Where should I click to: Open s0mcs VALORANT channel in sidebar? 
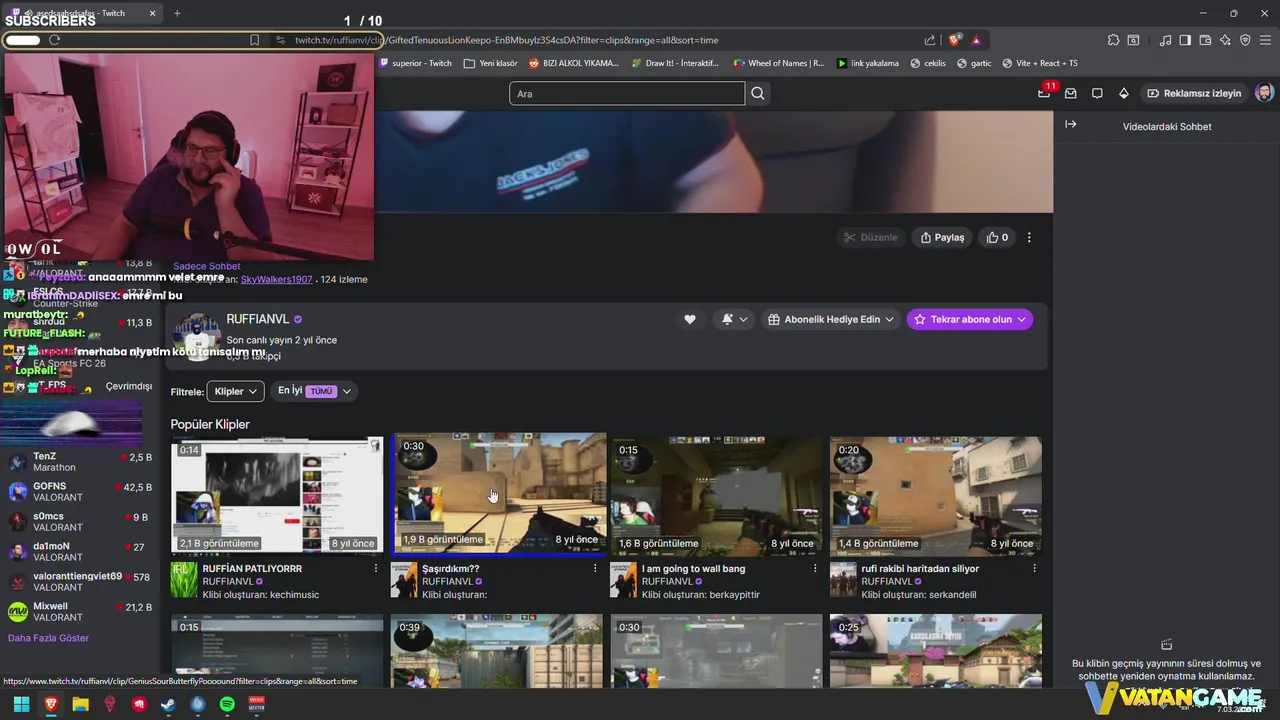(x=80, y=522)
